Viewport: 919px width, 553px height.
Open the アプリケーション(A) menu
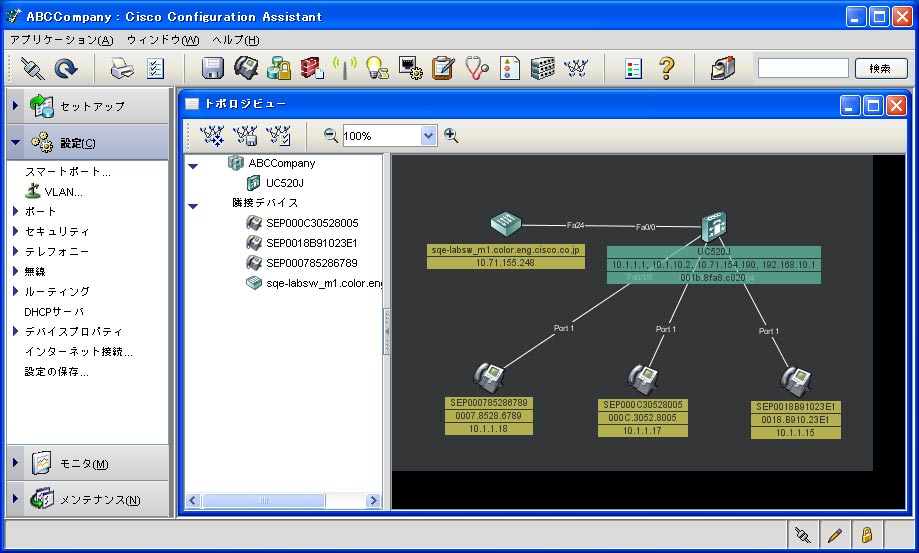(62, 40)
